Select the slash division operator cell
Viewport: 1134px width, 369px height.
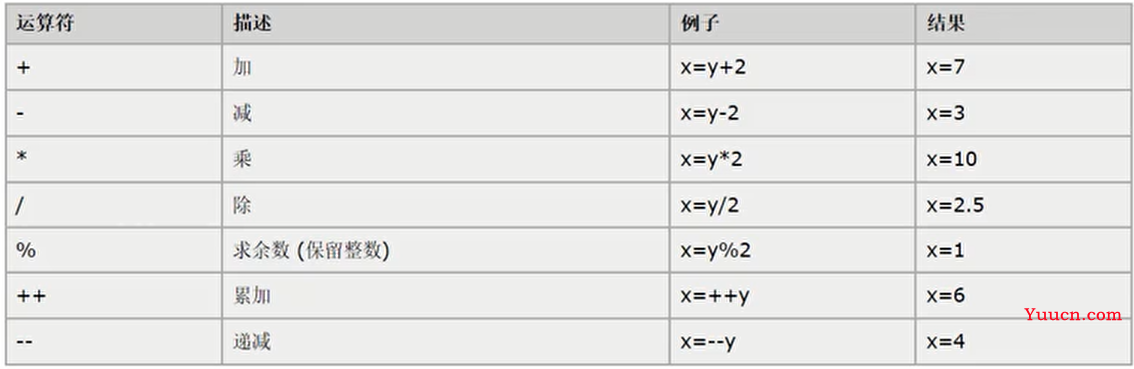[114, 205]
